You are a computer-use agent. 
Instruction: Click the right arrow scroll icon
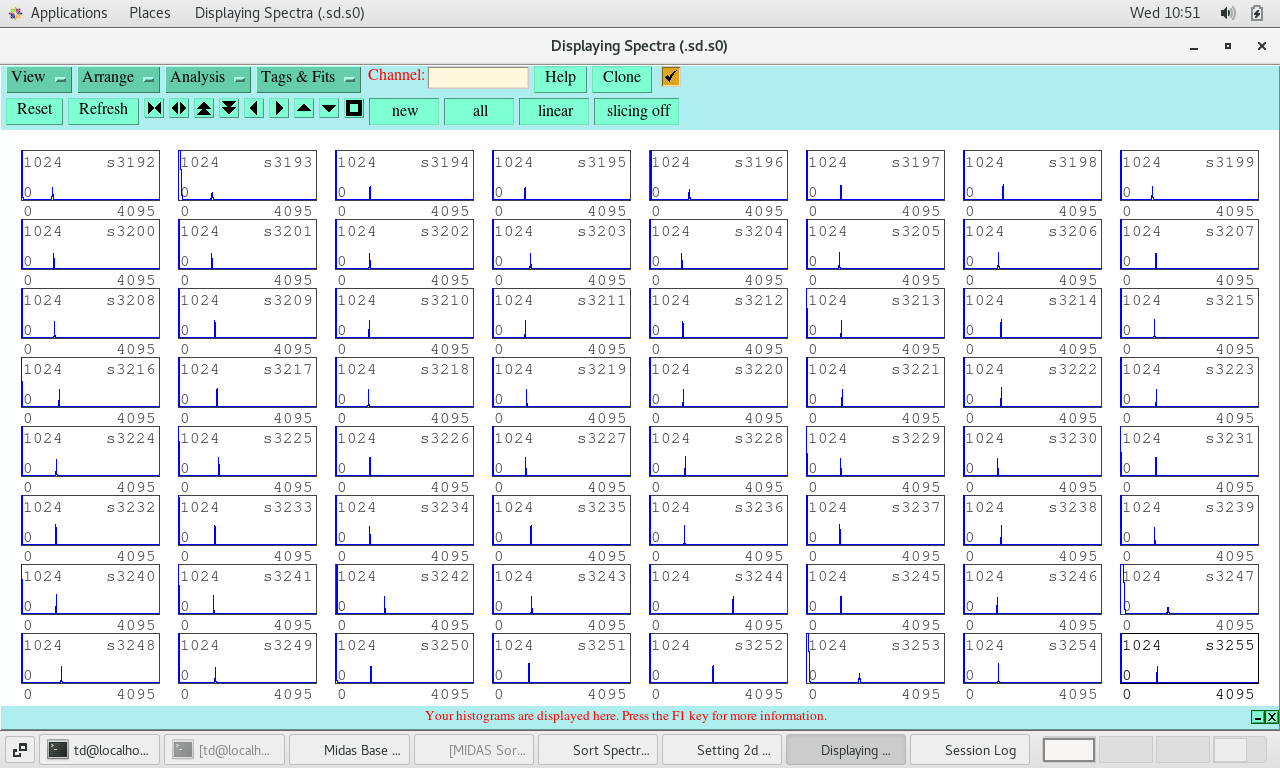coord(279,109)
